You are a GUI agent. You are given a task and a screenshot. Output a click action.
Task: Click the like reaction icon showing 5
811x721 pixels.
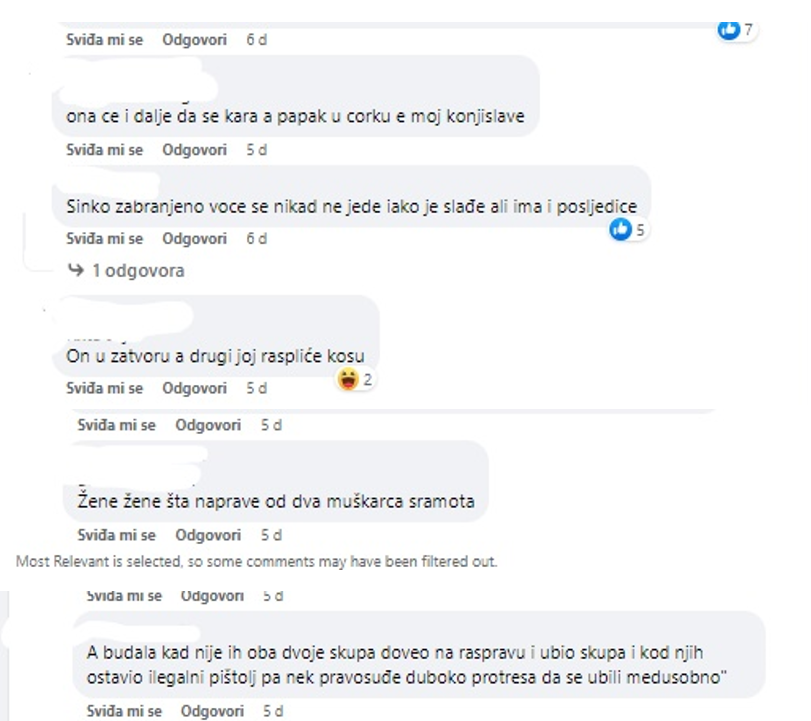pyautogui.click(x=621, y=229)
